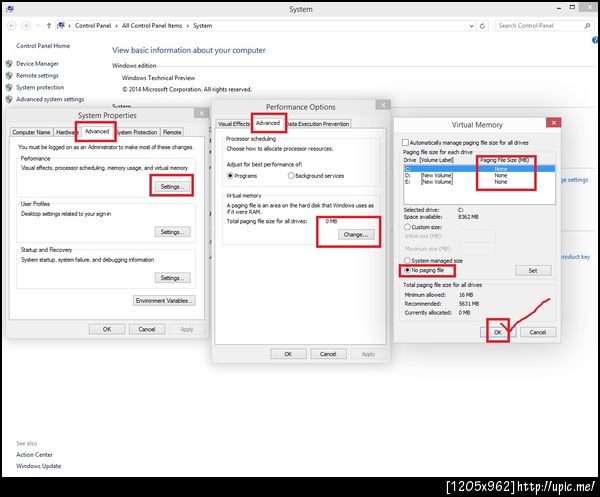Open the Control Panel Home link
Image resolution: width=600 pixels, height=497 pixels.
[x=43, y=46]
